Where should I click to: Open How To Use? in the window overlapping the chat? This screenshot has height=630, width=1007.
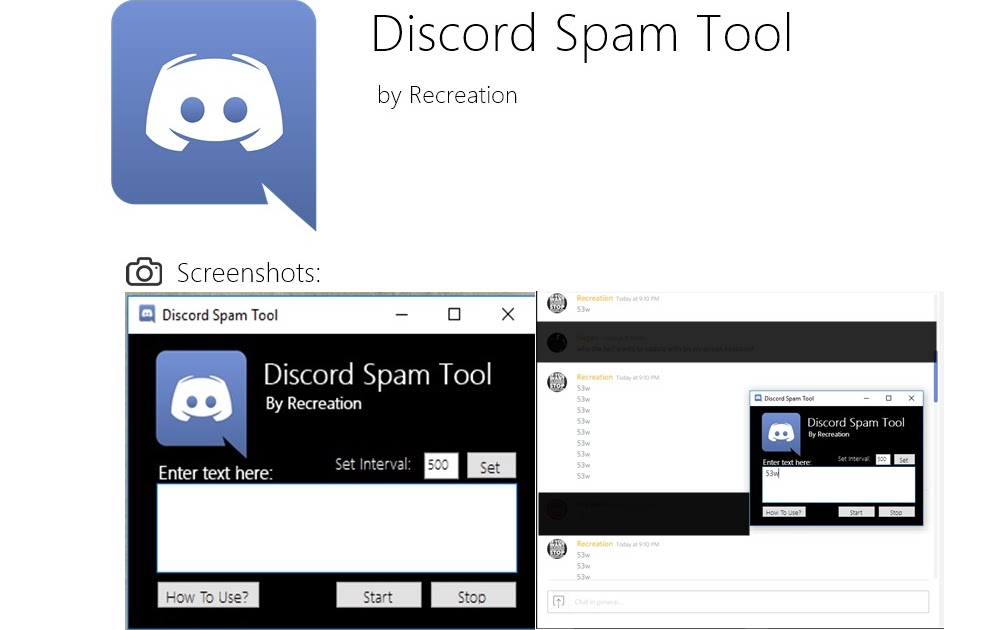coord(784,512)
